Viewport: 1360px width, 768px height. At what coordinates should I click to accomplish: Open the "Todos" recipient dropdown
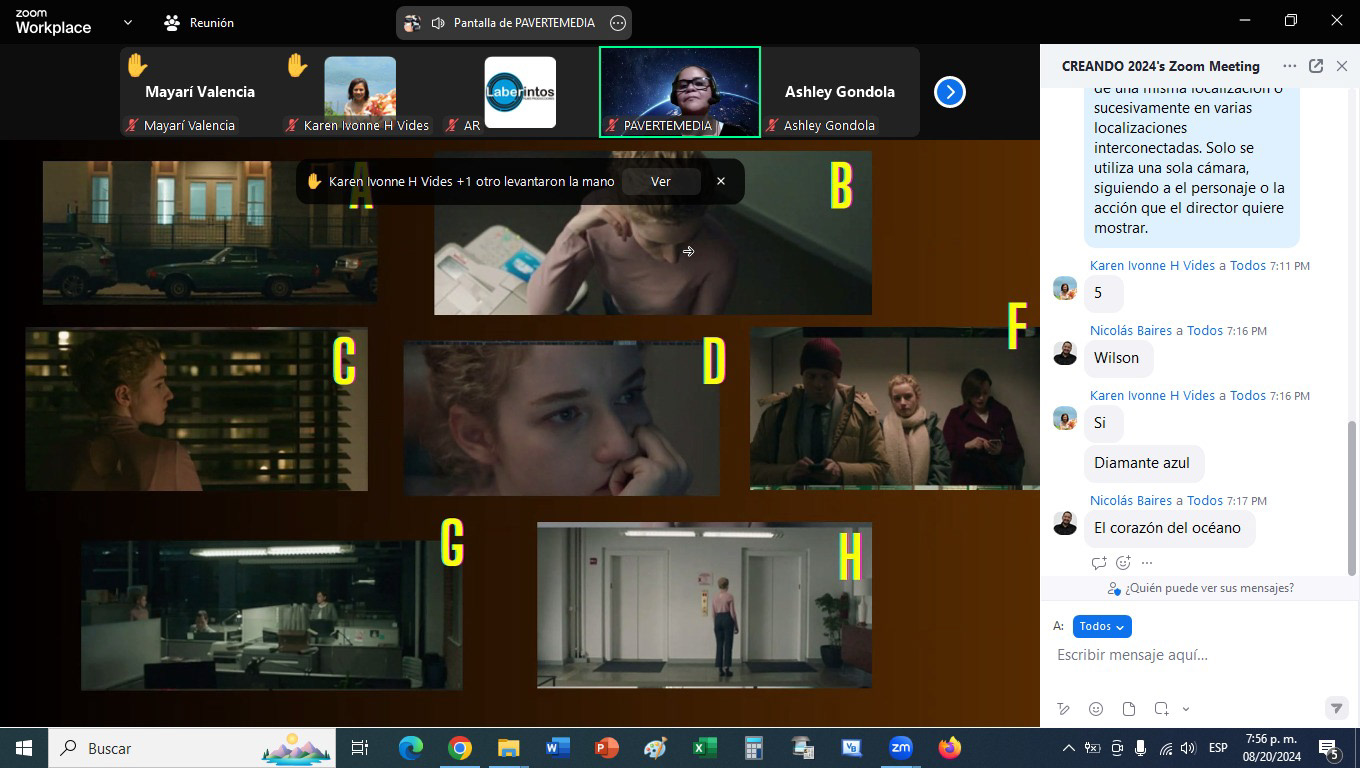click(x=1101, y=626)
